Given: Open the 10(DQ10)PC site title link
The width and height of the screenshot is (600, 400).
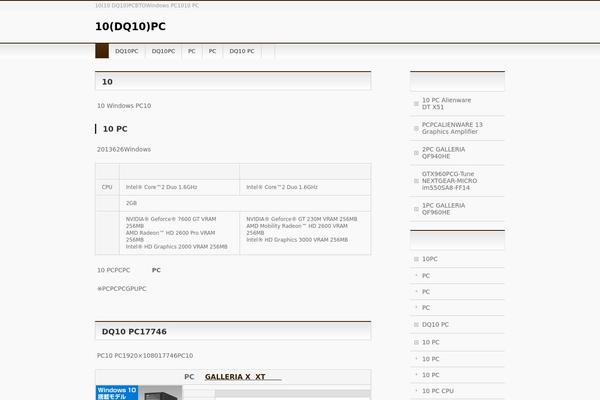Looking at the screenshot, I should 130,26.
